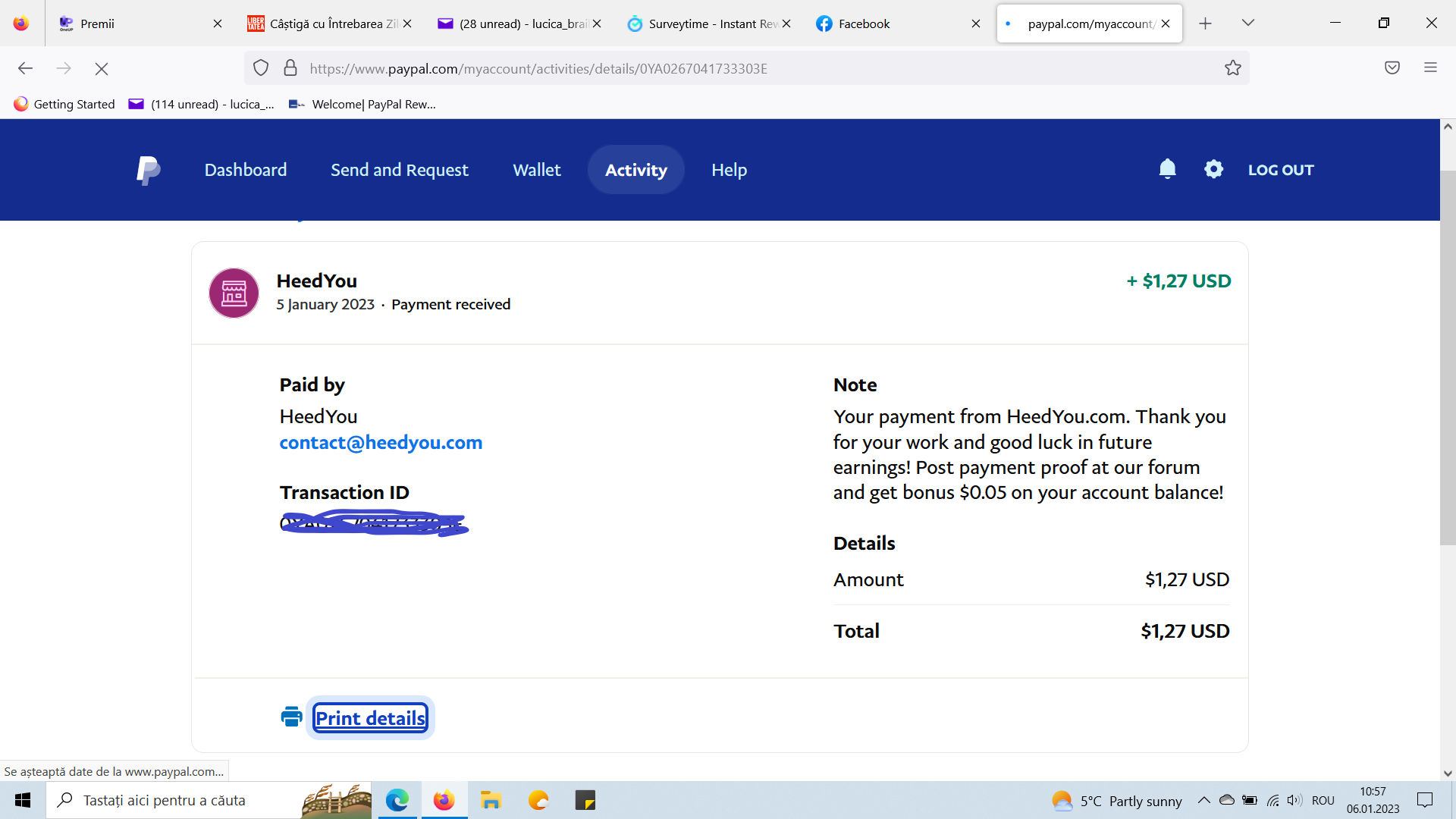This screenshot has height=819, width=1456.
Task: Close the Surveytime tab
Action: point(786,24)
